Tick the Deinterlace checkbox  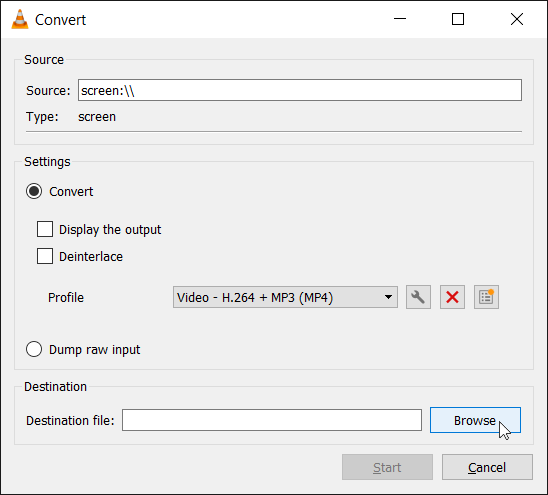point(45,256)
